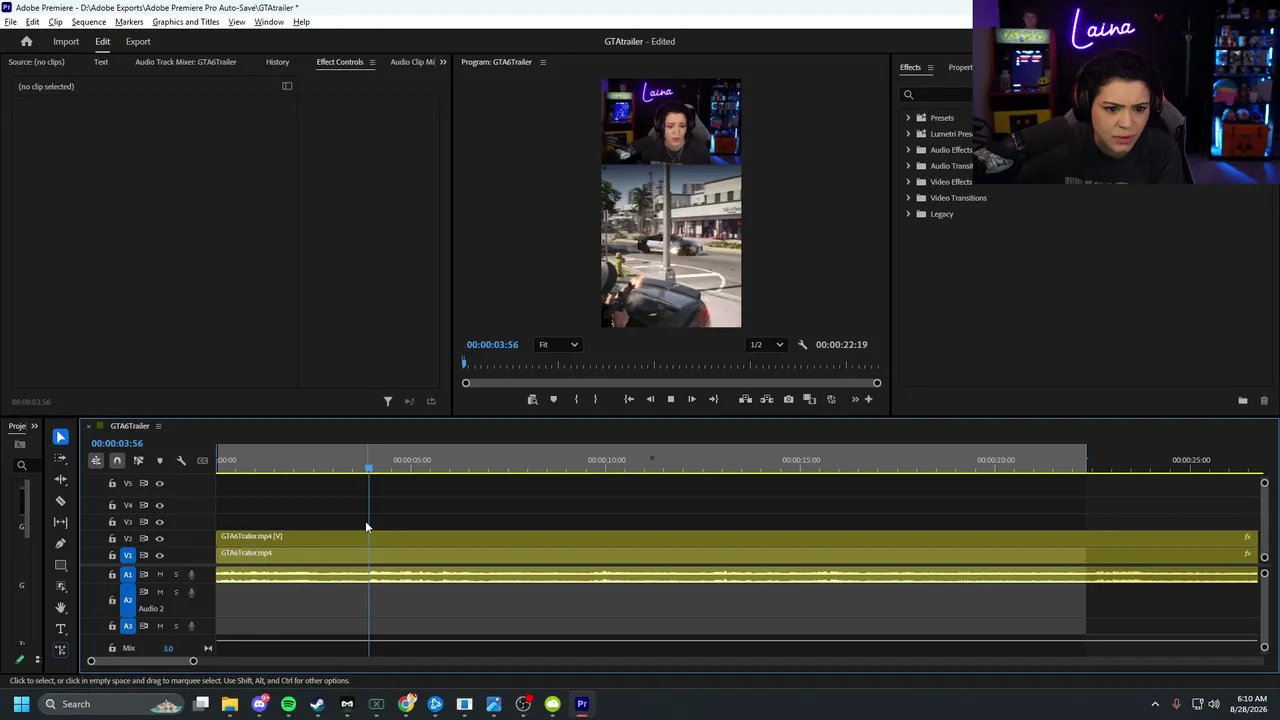Screen dimensions: 1280x720
Task: Click Mark In bracket button
Action: 576,400
